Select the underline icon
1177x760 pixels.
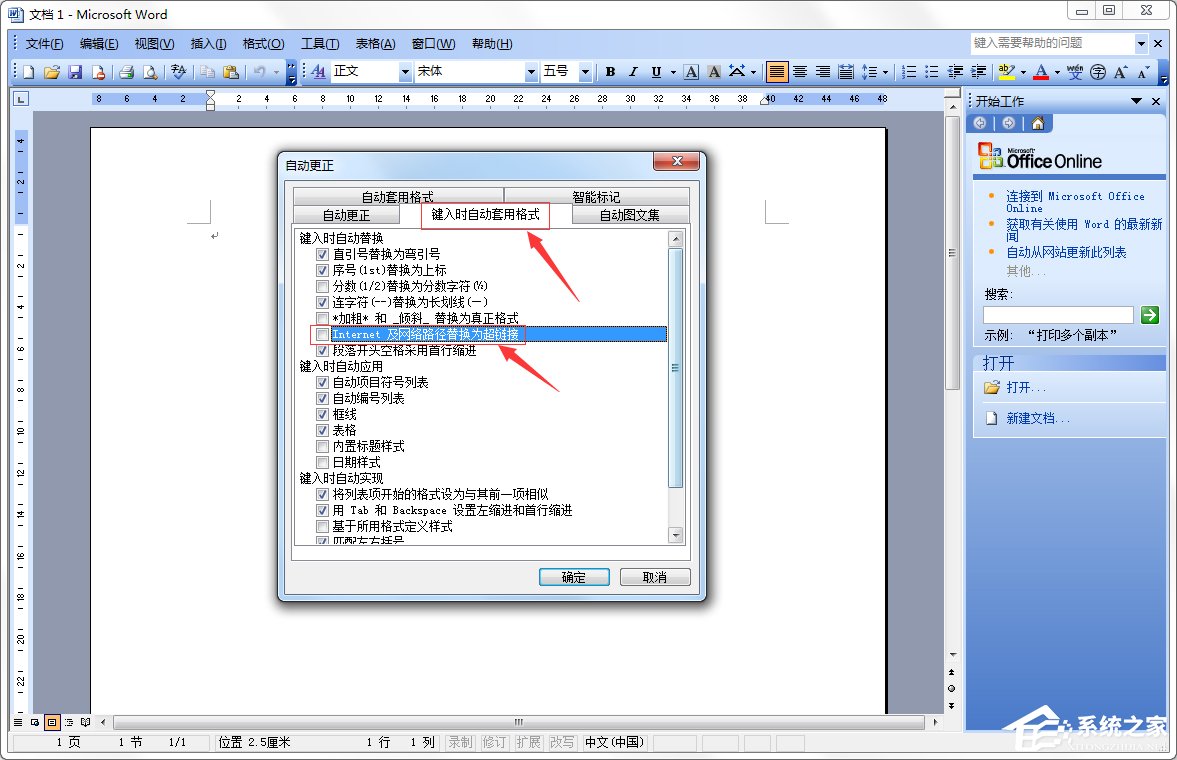tap(656, 72)
